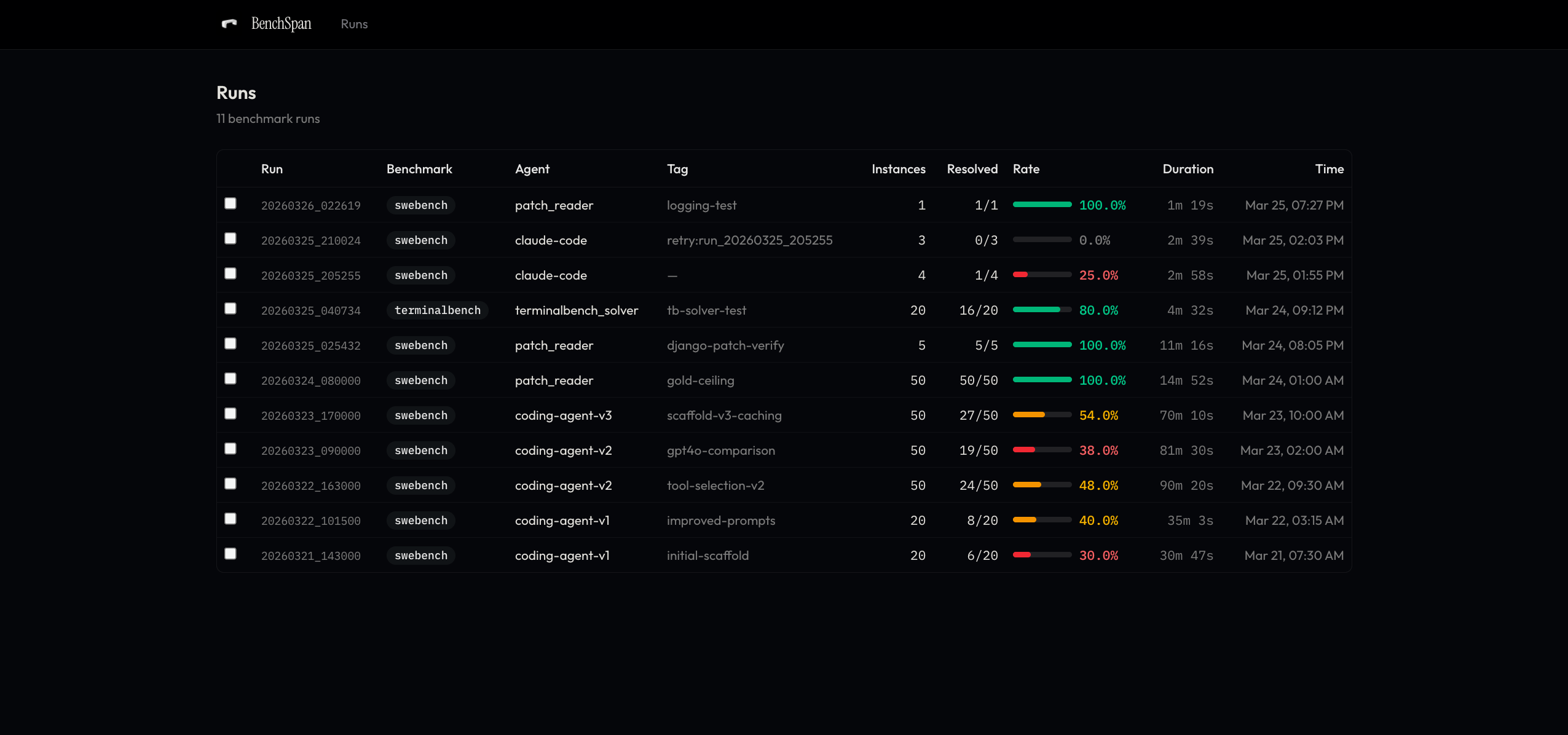Open run 20260323_090000 gpt4o-comparison row
This screenshot has height=735, width=1568.
(310, 451)
